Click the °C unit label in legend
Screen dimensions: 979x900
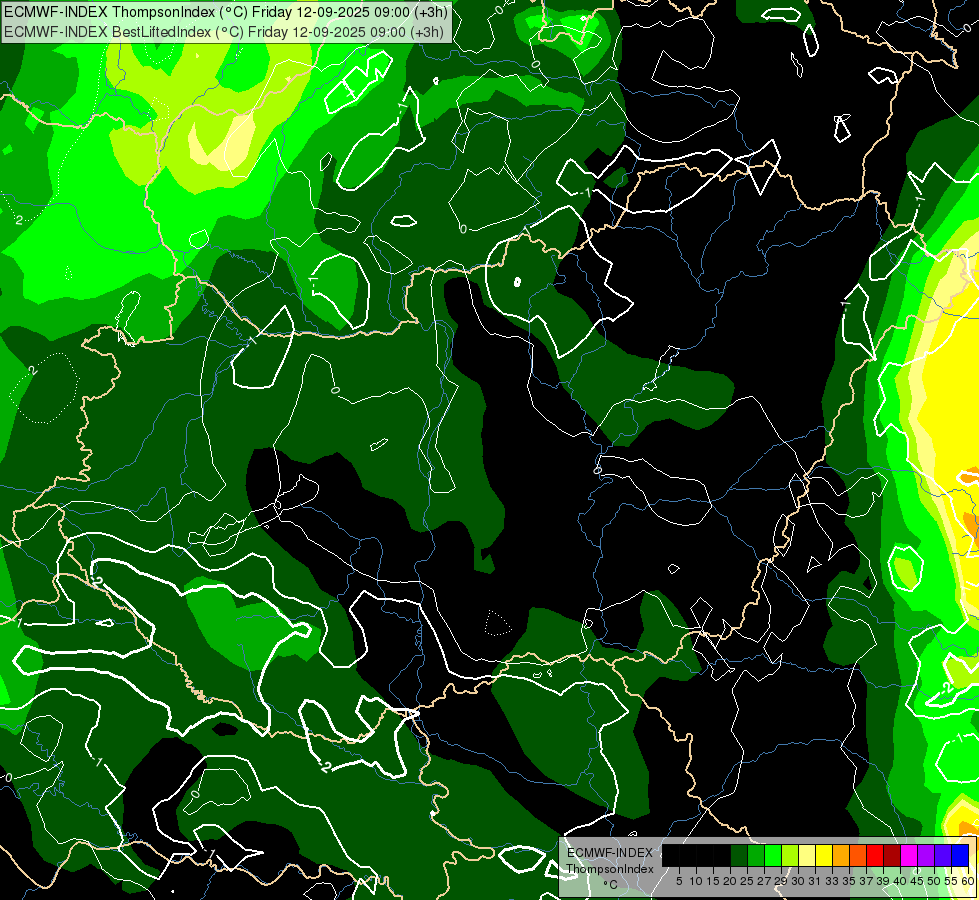tap(610, 884)
